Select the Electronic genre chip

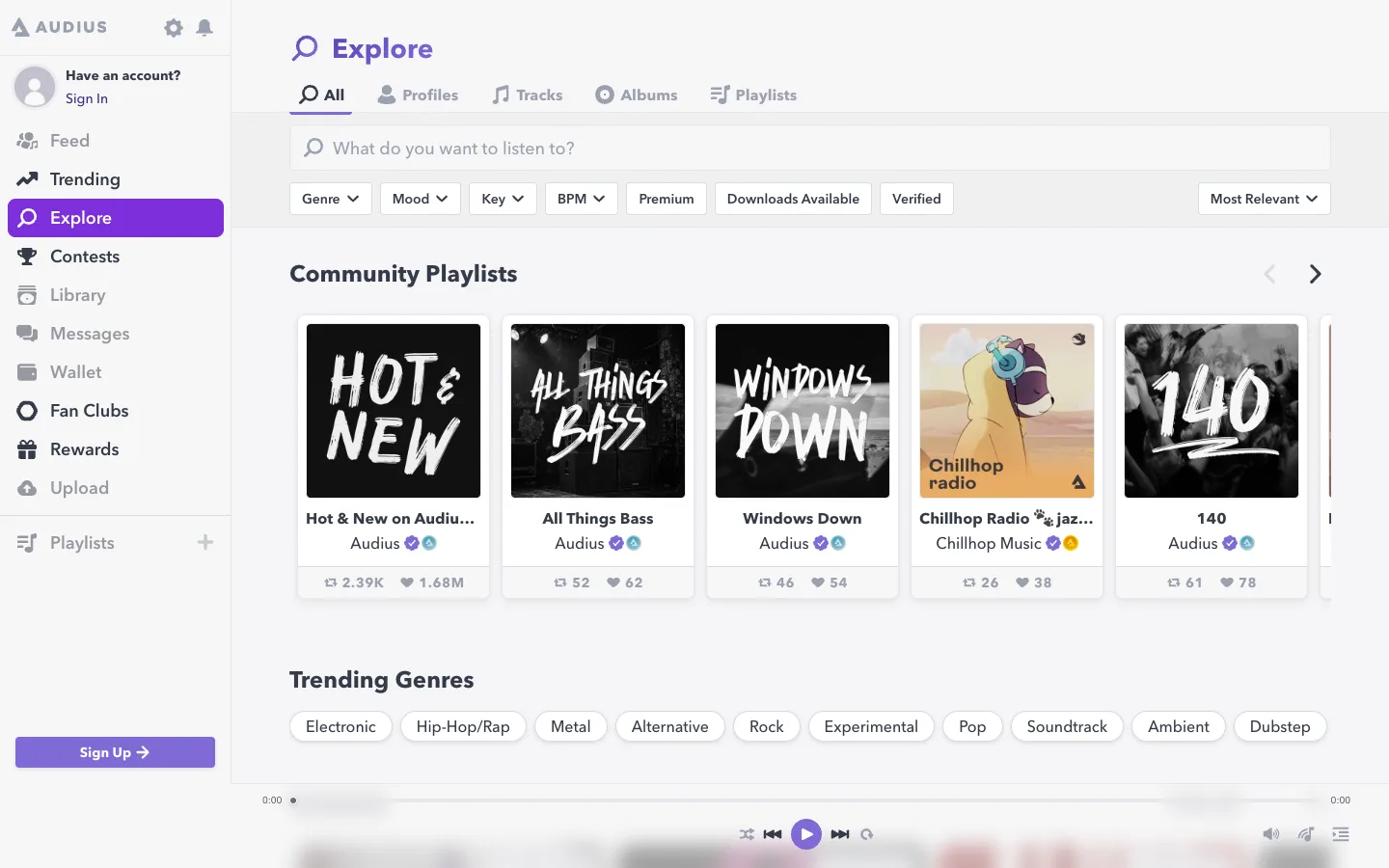coord(340,726)
